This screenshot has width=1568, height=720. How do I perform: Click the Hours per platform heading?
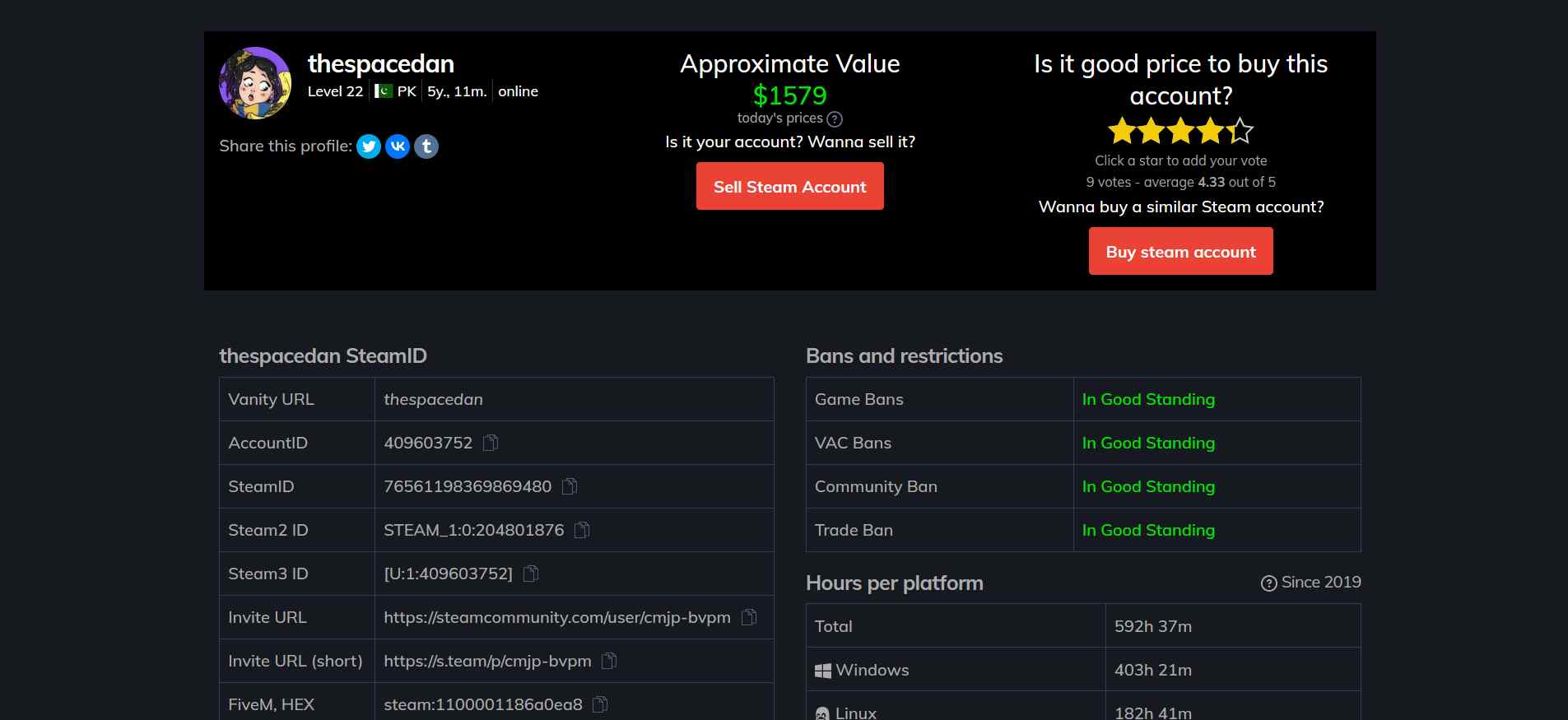pyautogui.click(x=895, y=583)
